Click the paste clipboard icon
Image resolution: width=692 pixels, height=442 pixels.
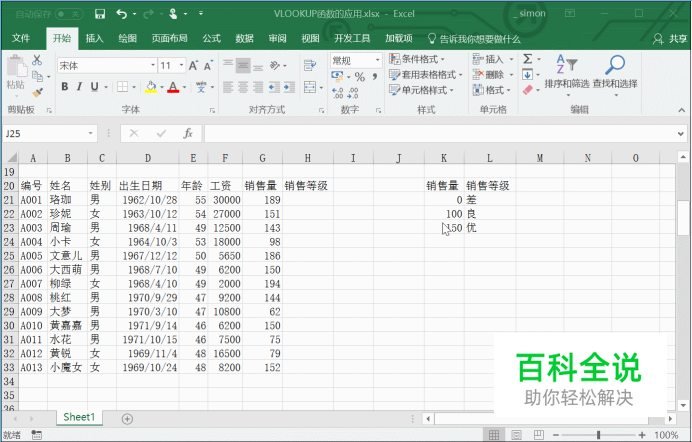tap(16, 66)
